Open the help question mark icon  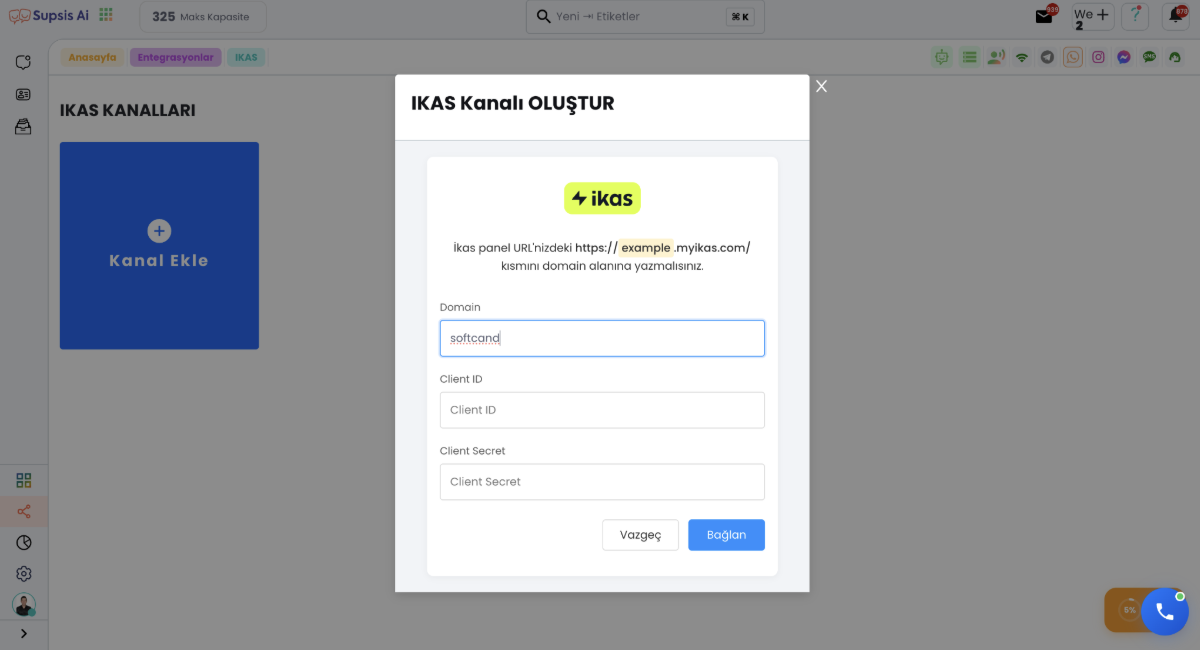coord(1134,16)
